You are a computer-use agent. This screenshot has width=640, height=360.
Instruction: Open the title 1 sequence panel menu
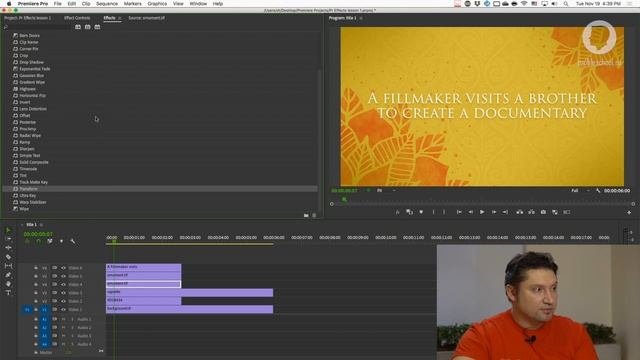(x=41, y=225)
